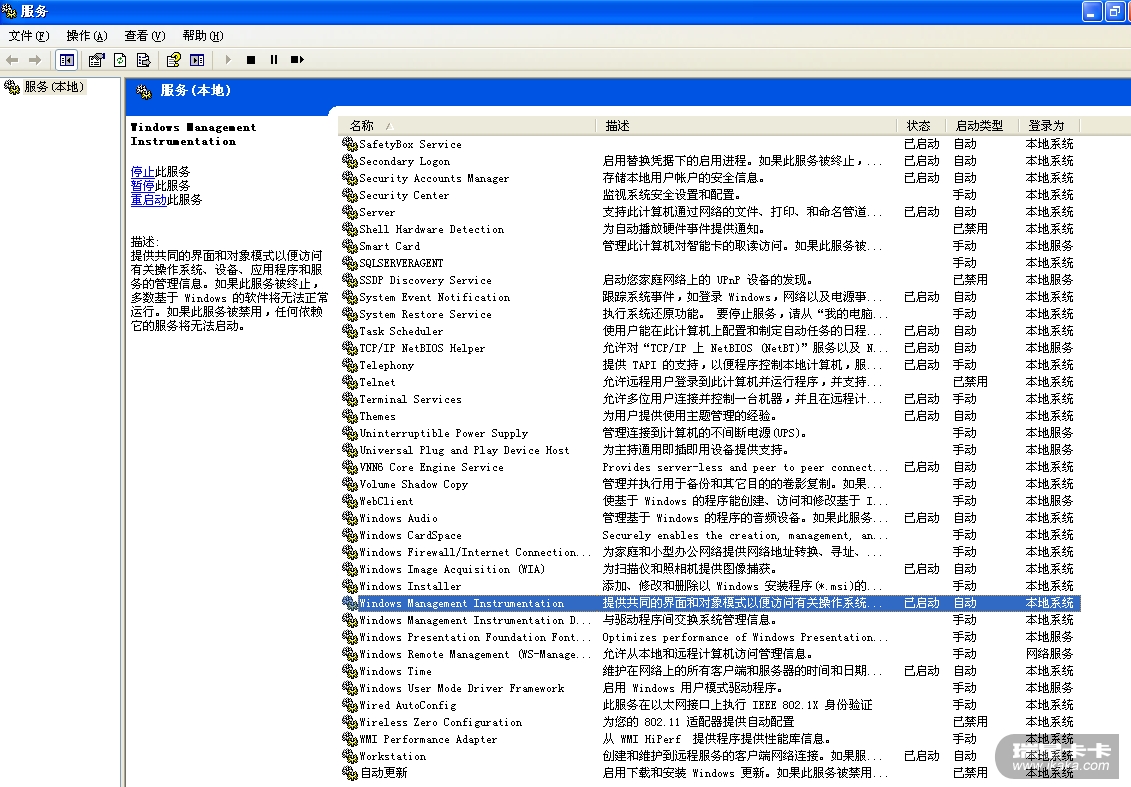
Task: Click the toolbar icon right of Help
Action: (197, 60)
